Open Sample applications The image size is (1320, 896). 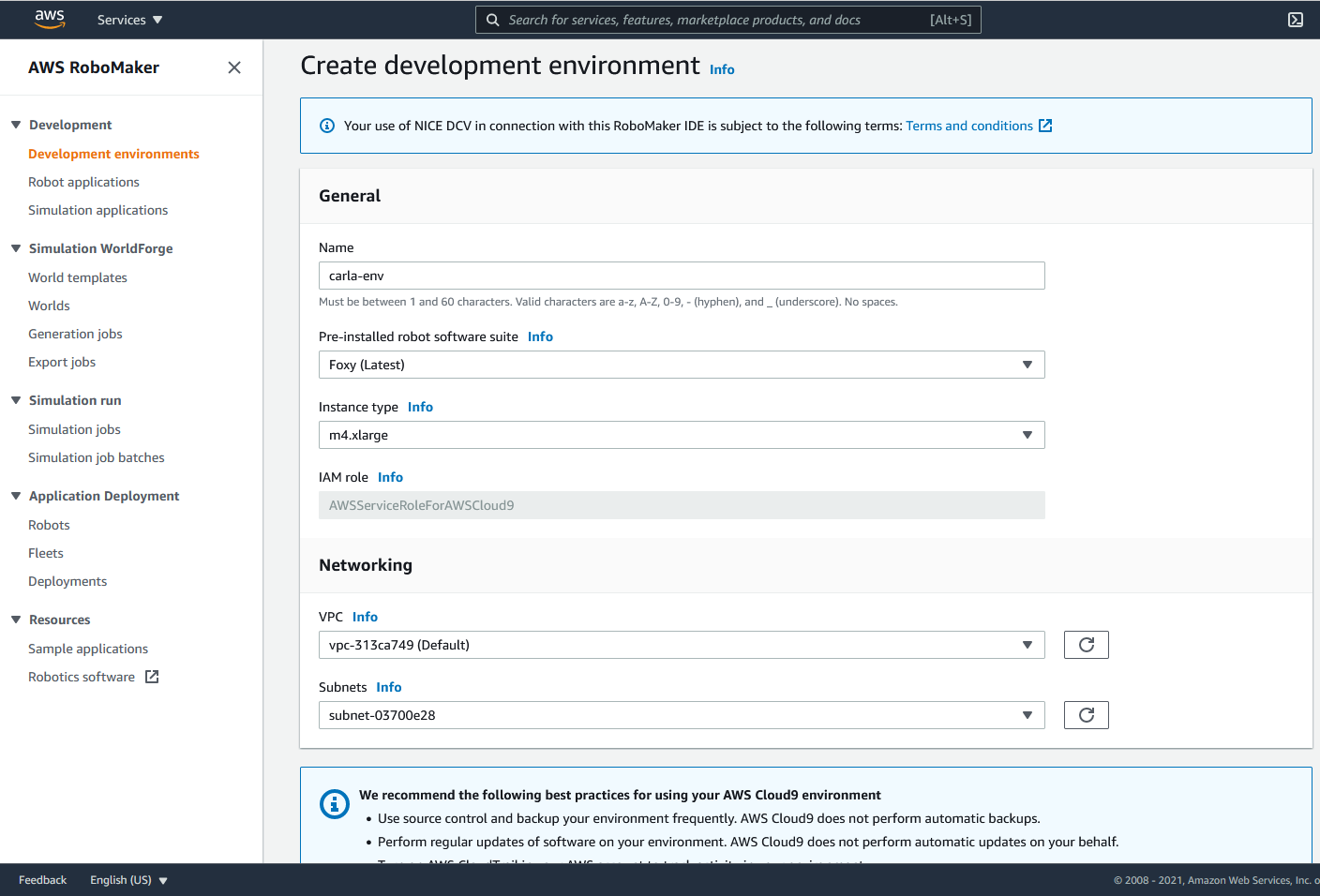point(88,649)
